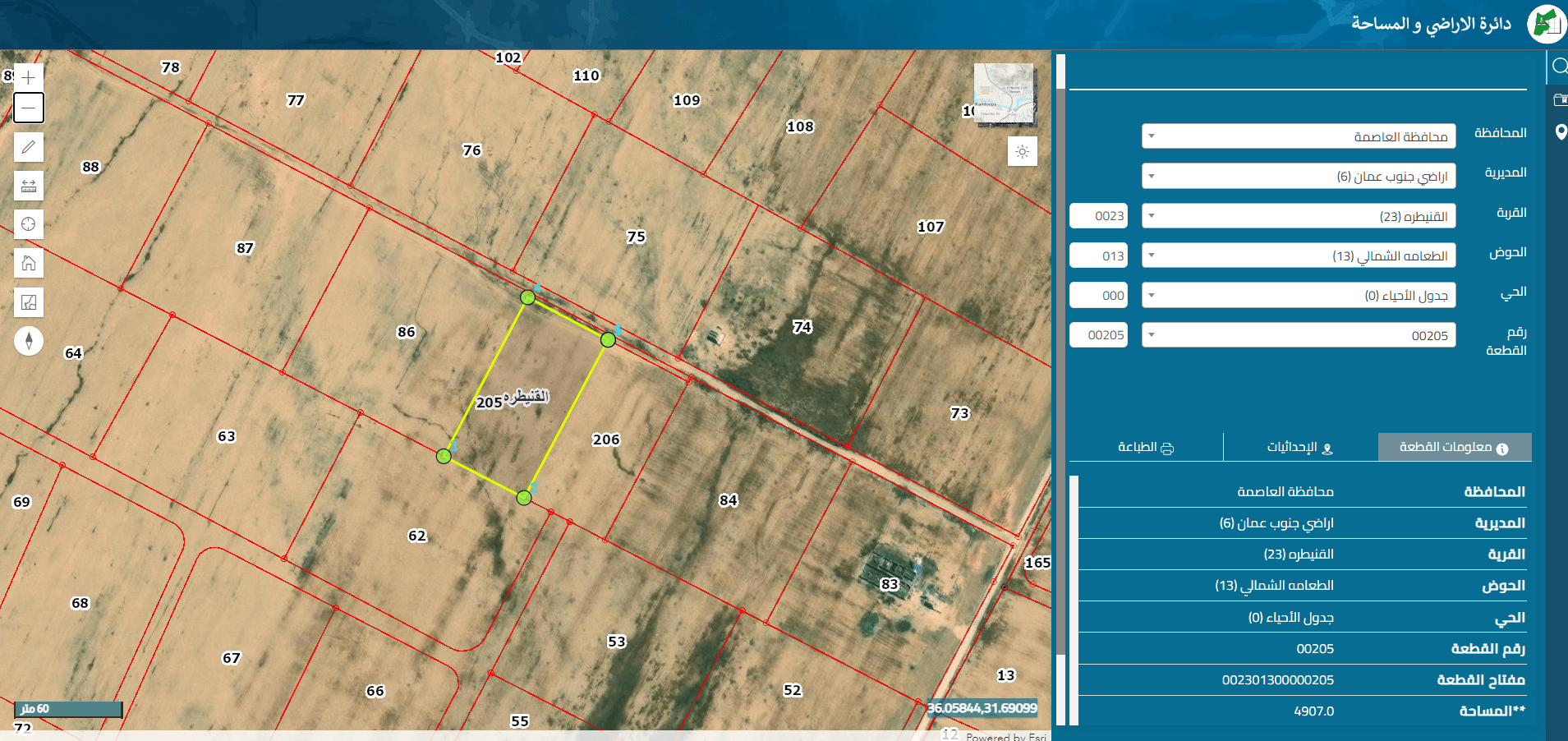Expand the القنيطره village dropdown
Image resolution: width=1568 pixels, height=741 pixels.
coord(1299,216)
